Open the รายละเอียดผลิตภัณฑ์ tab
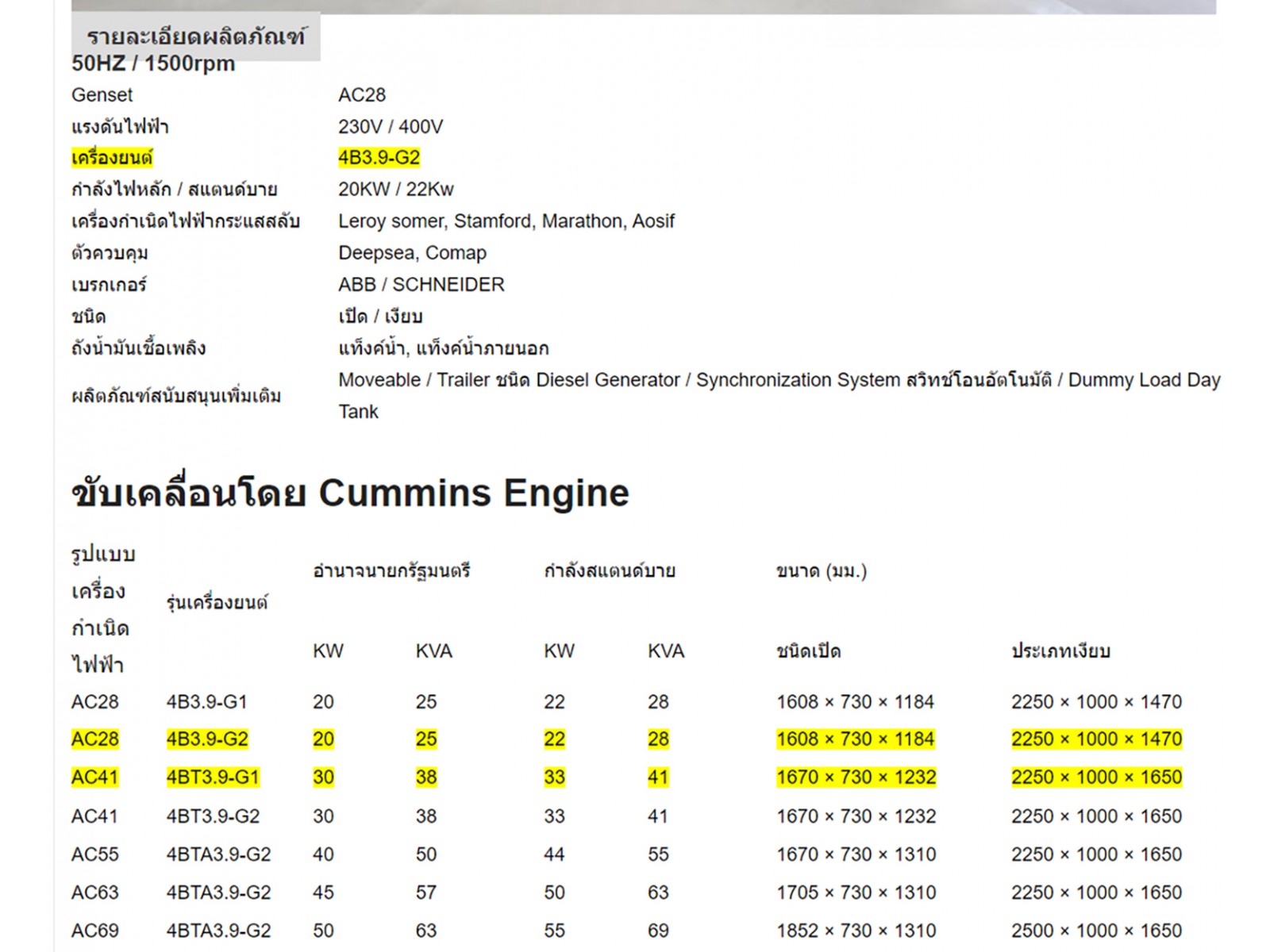Screen dimensions: 1270x952 pos(195,36)
